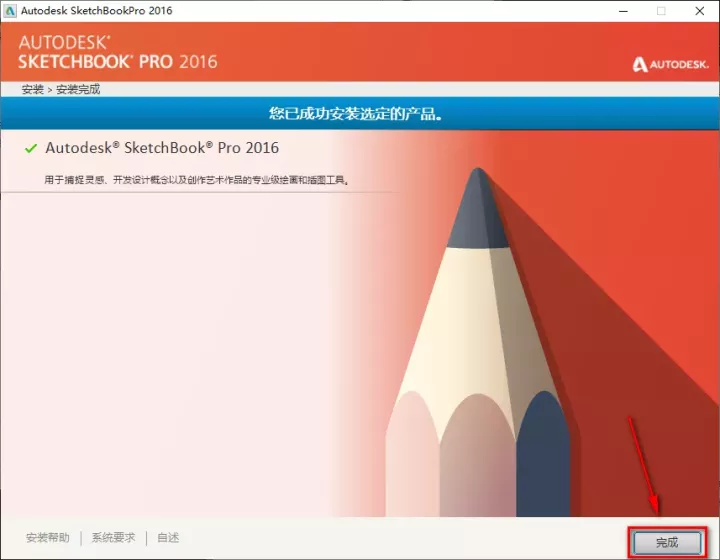
Task: Click the product description text line
Action: pyautogui.click(x=197, y=180)
